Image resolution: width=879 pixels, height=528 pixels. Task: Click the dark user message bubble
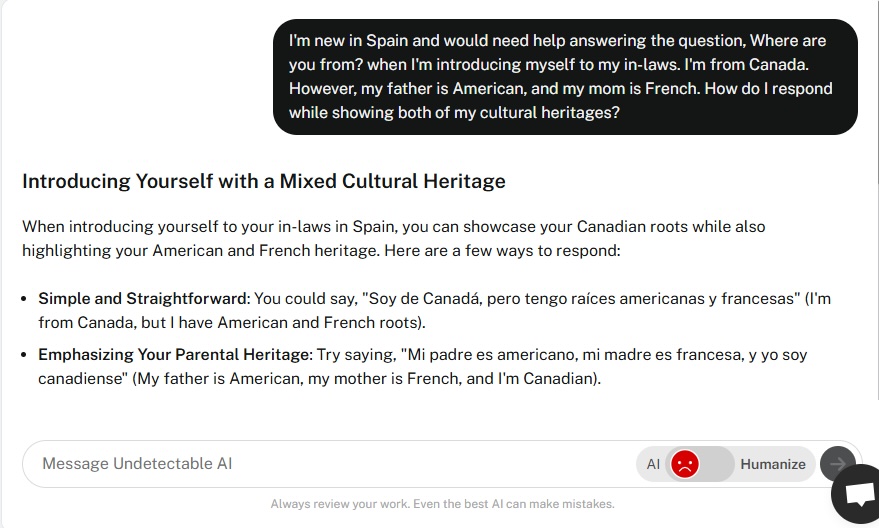click(565, 77)
